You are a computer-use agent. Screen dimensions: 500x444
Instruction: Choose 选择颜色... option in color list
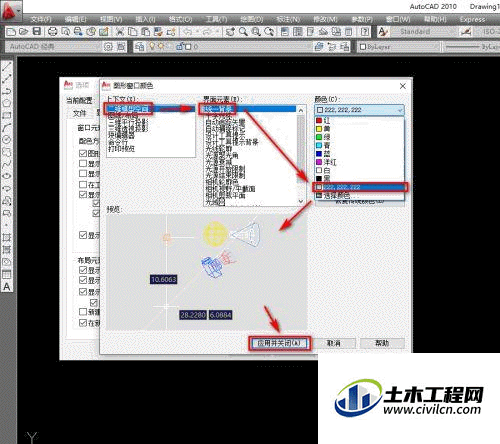pos(359,196)
